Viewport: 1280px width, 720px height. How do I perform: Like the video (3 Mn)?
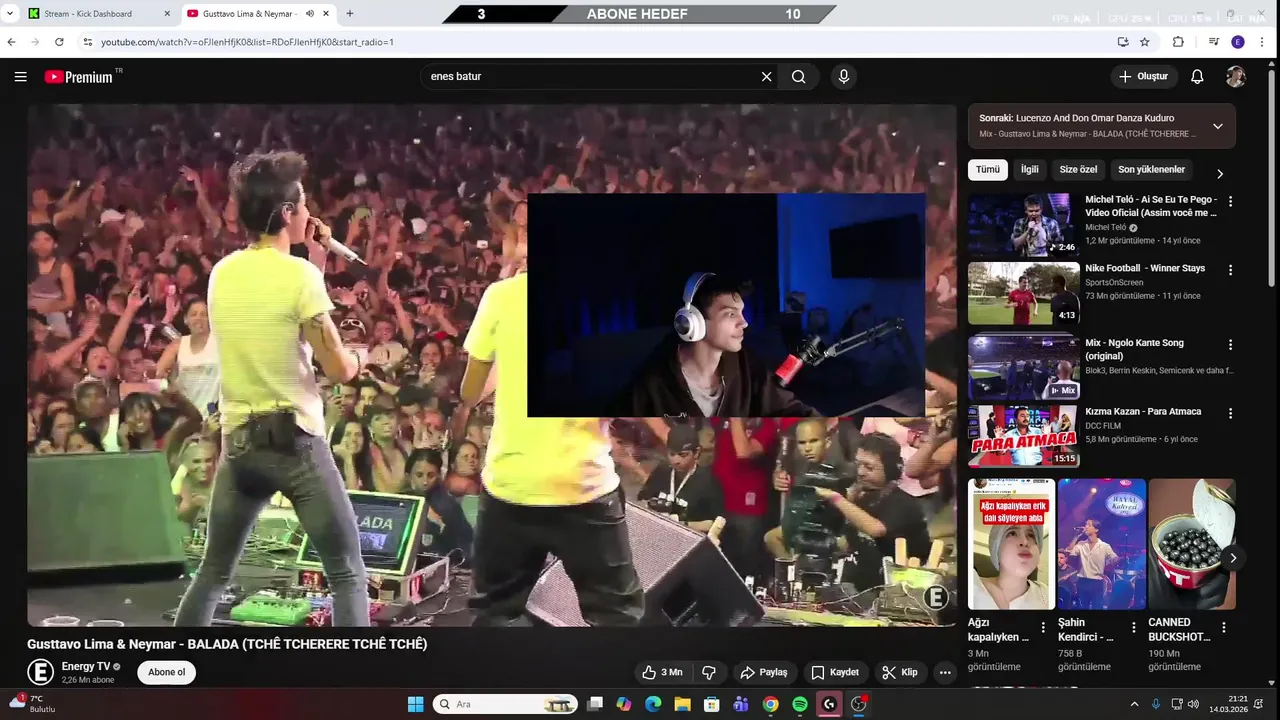pos(662,672)
